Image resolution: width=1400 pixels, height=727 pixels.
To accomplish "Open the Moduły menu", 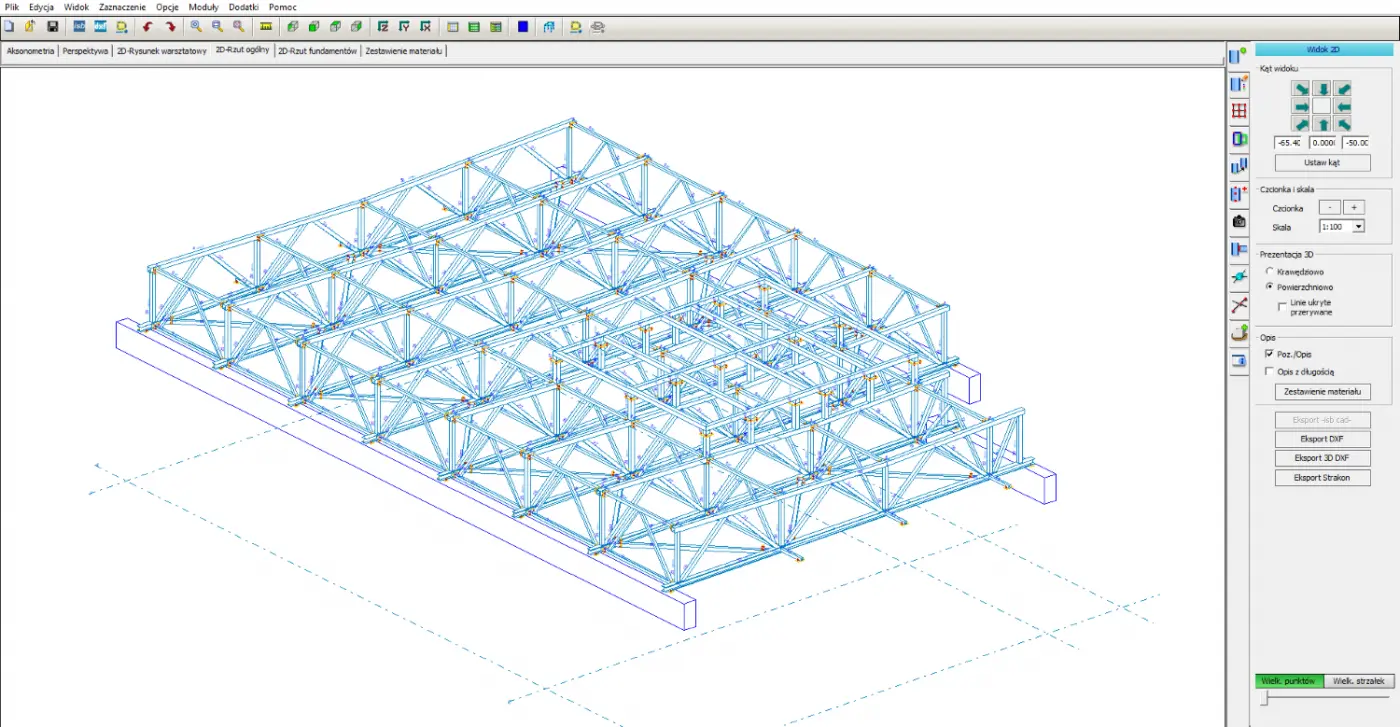I will tap(203, 7).
